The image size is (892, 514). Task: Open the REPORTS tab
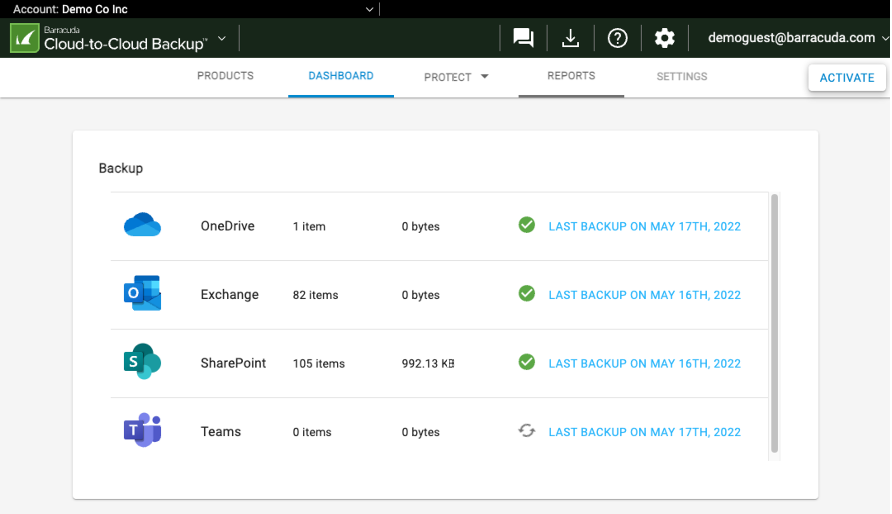click(571, 76)
